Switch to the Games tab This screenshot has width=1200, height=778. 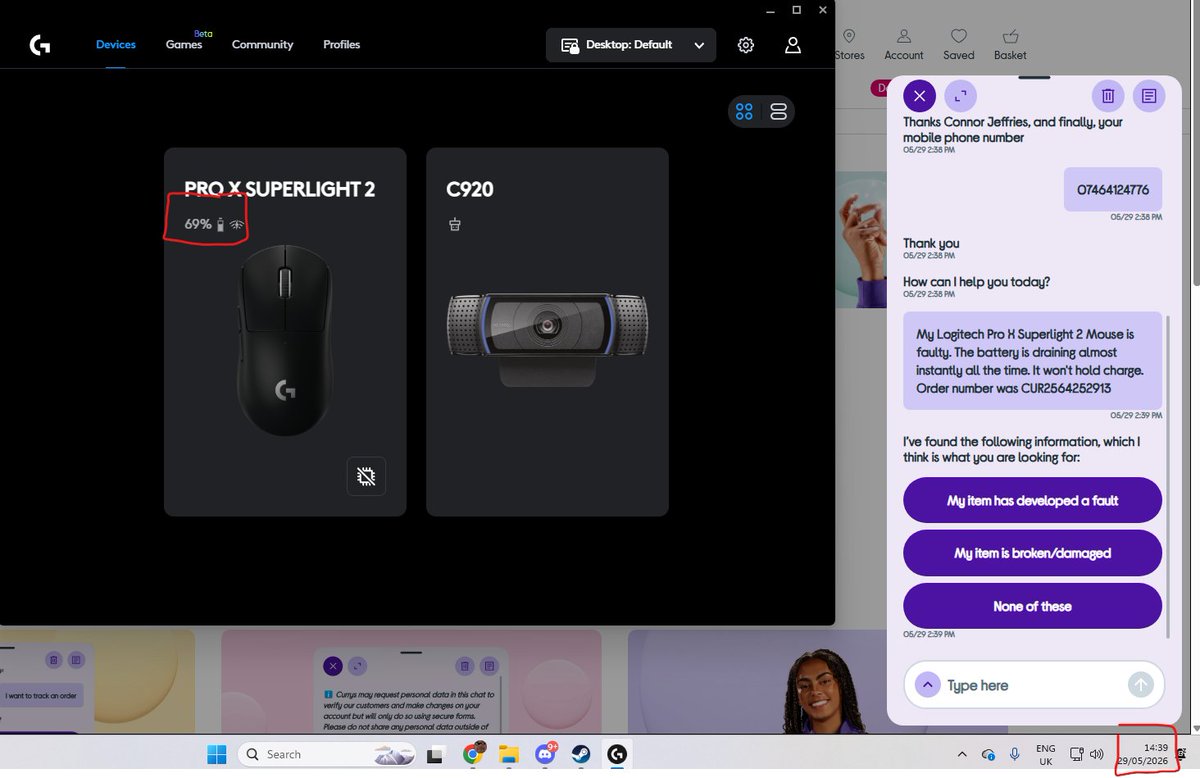coord(184,45)
